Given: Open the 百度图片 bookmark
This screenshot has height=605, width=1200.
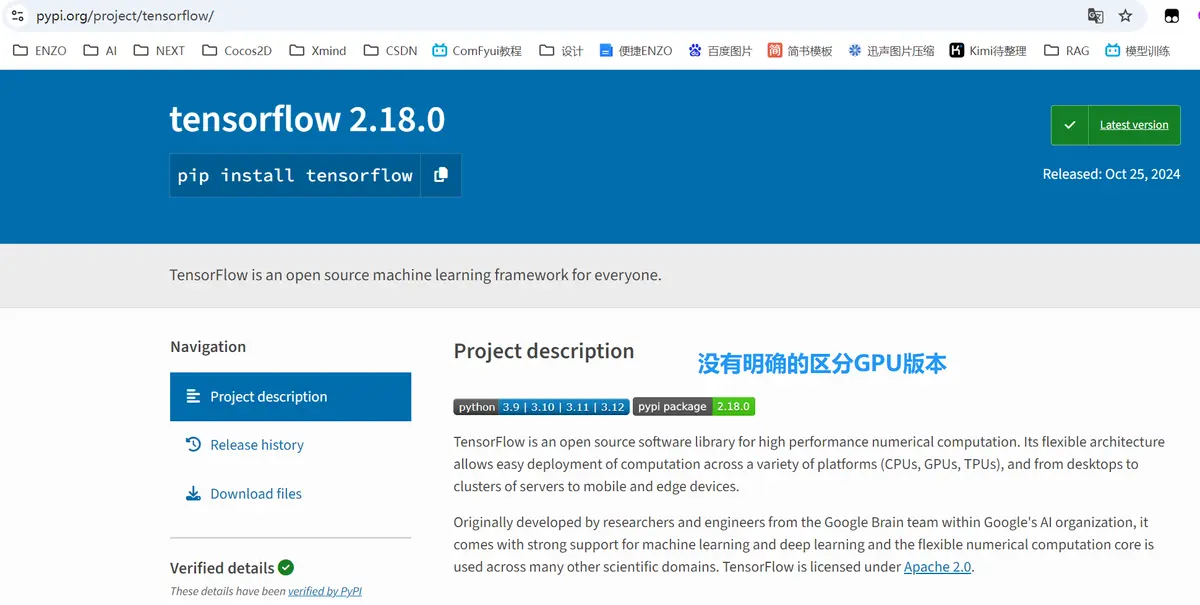Looking at the screenshot, I should 720,50.
